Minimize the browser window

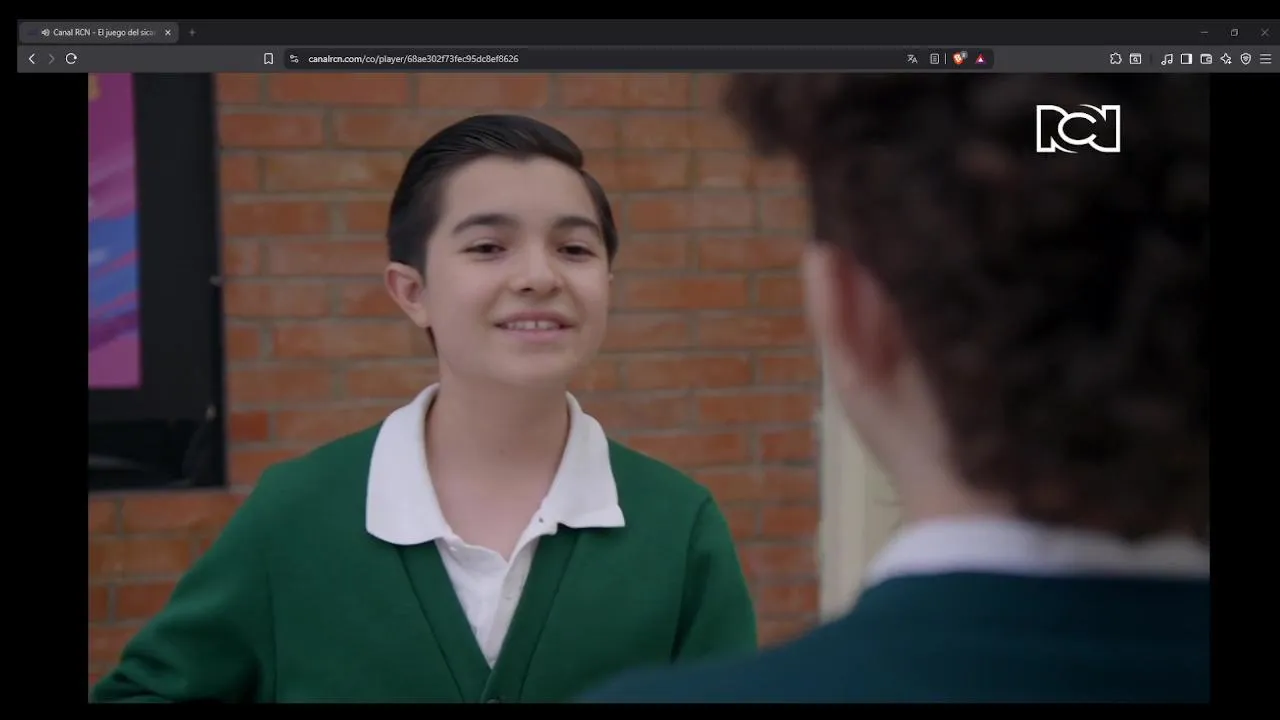[x=1204, y=32]
